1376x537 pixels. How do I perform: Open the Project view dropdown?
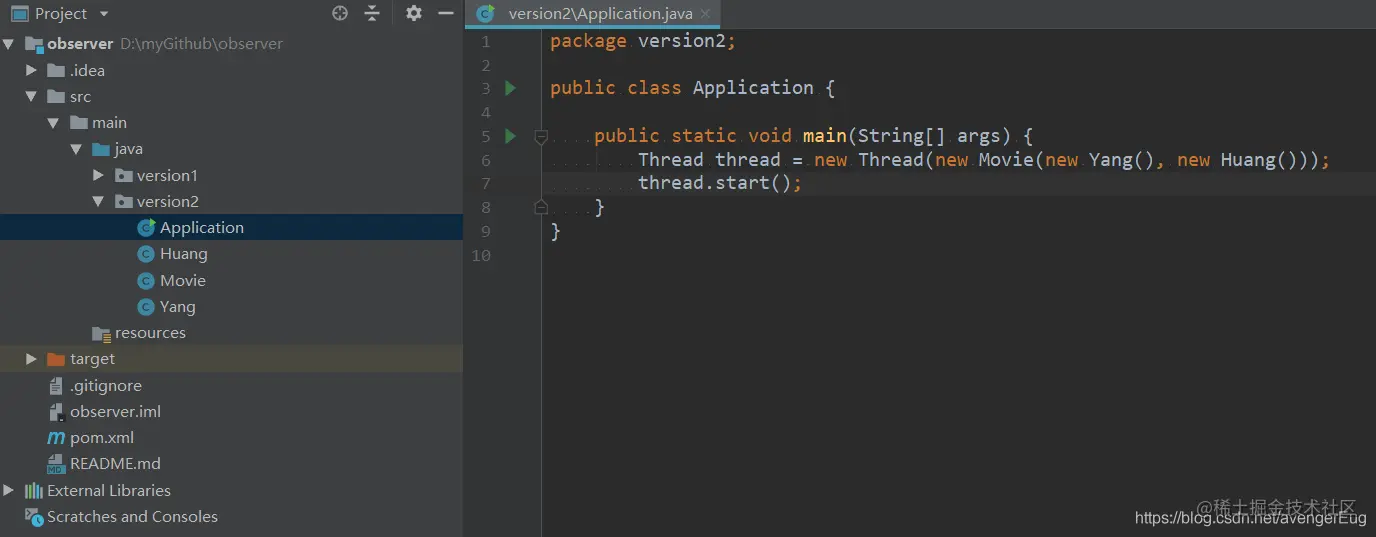point(104,14)
